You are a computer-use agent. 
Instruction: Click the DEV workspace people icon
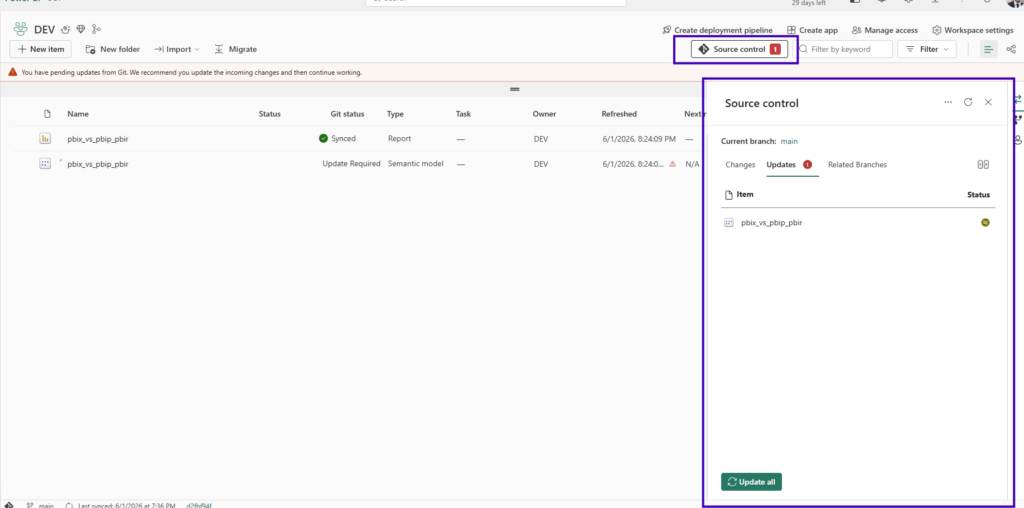(21, 29)
